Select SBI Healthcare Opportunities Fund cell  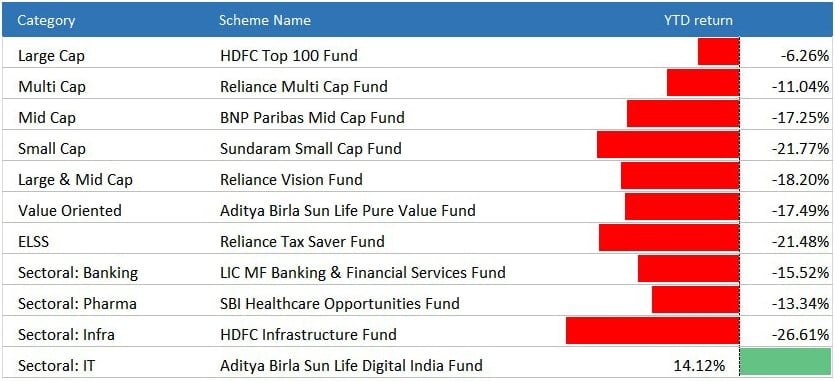click(339, 304)
